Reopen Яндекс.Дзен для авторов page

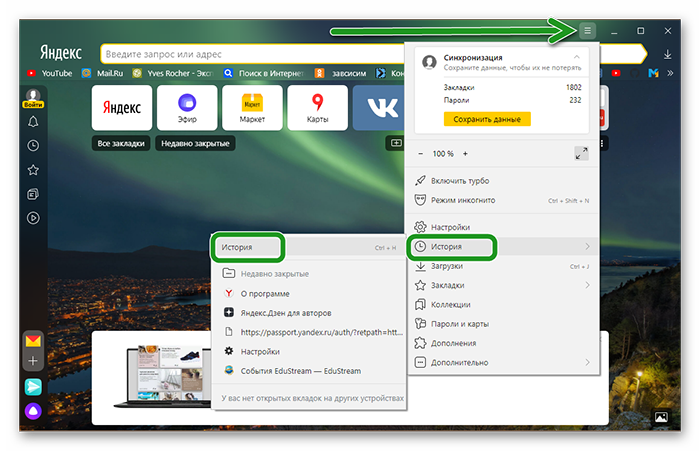(x=308, y=313)
